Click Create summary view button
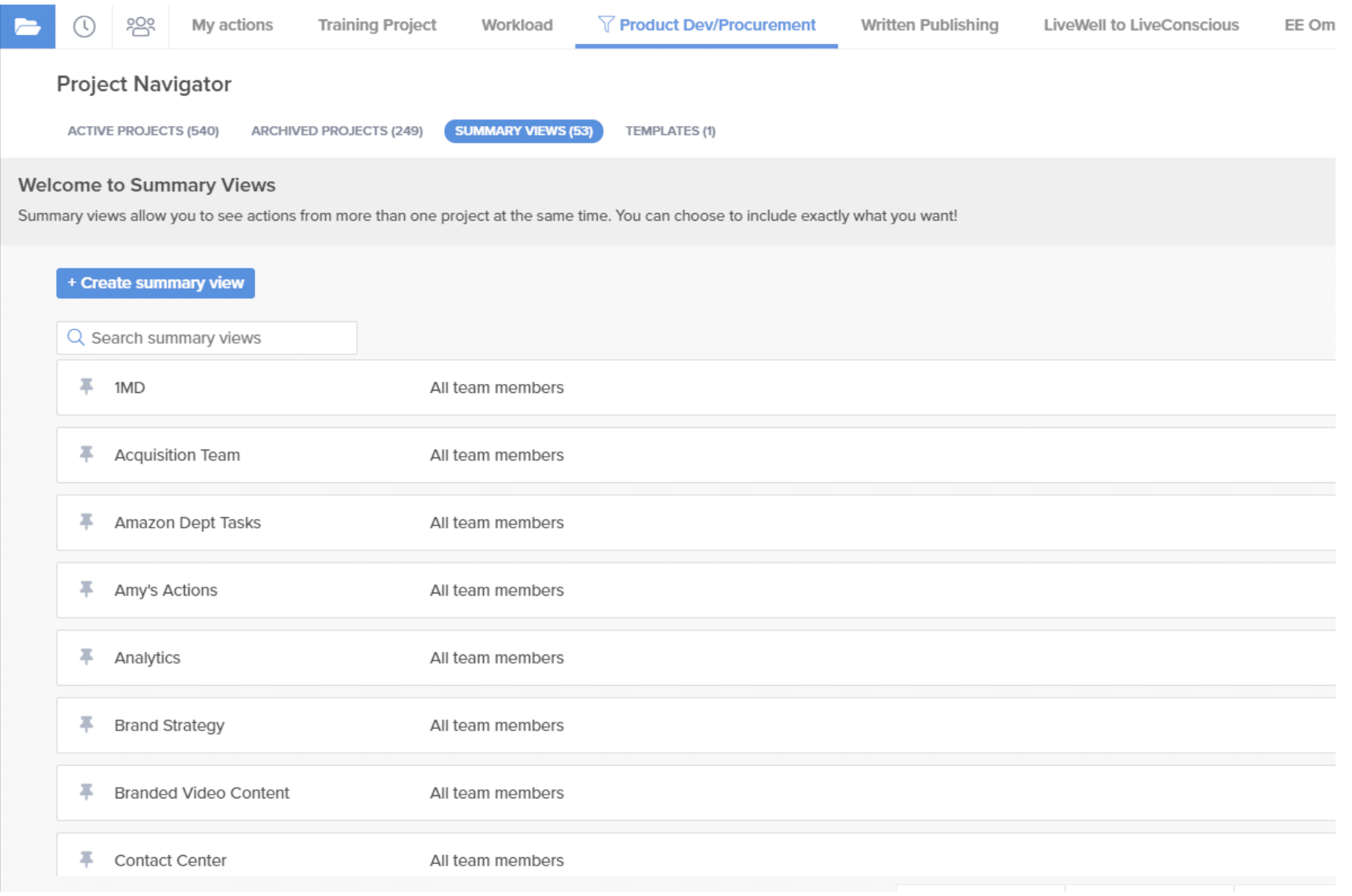 [x=156, y=283]
